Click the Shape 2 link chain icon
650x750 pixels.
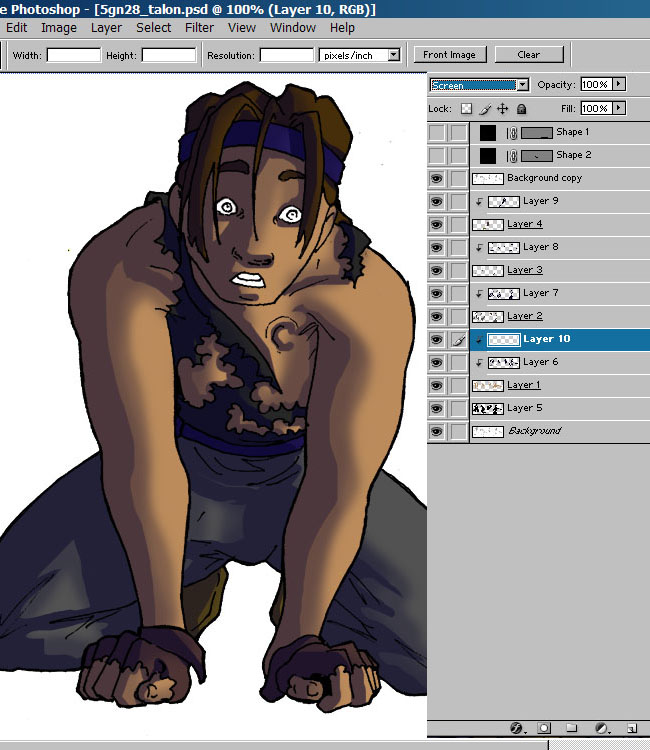click(x=512, y=156)
